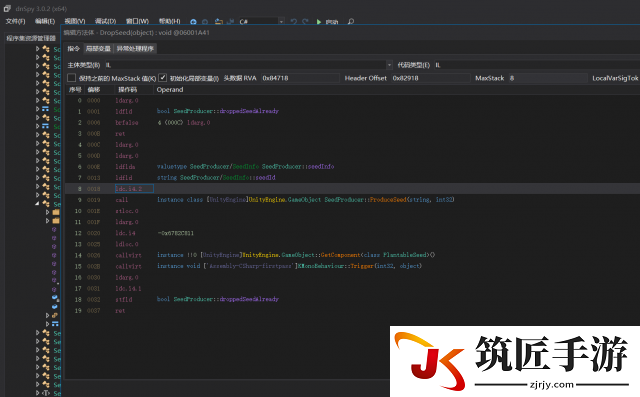Click the KMonoBehaviour::Trigger operand

pos(289,266)
